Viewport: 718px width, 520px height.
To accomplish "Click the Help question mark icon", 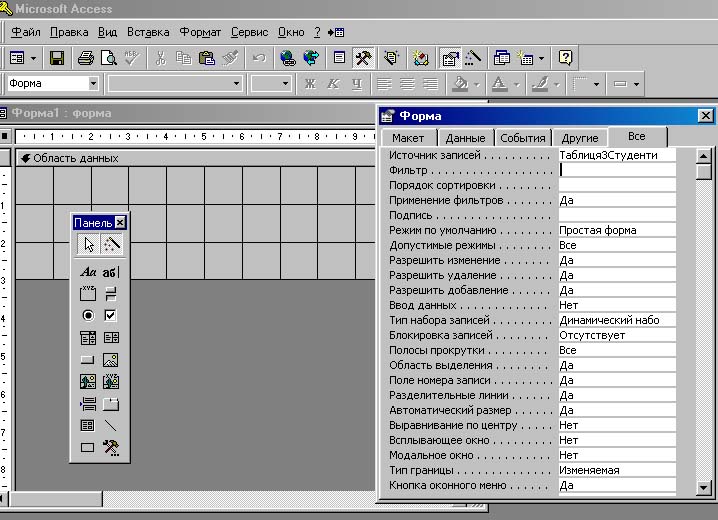I will point(566,58).
